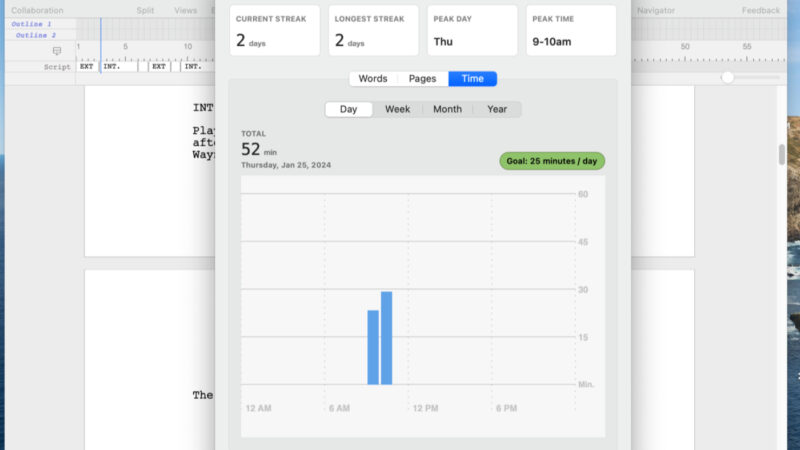Click the taller blue bar in chart
This screenshot has width=800, height=450.
tap(386, 337)
